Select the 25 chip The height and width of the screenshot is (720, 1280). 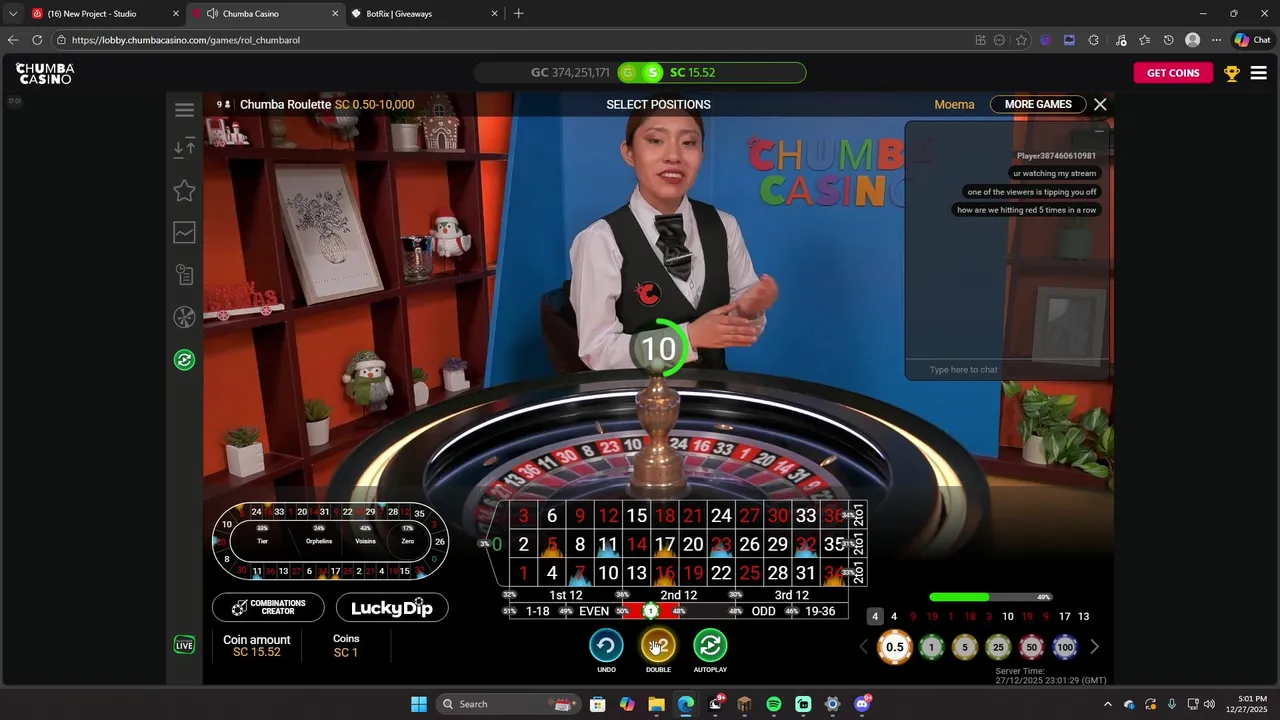[x=998, y=647]
